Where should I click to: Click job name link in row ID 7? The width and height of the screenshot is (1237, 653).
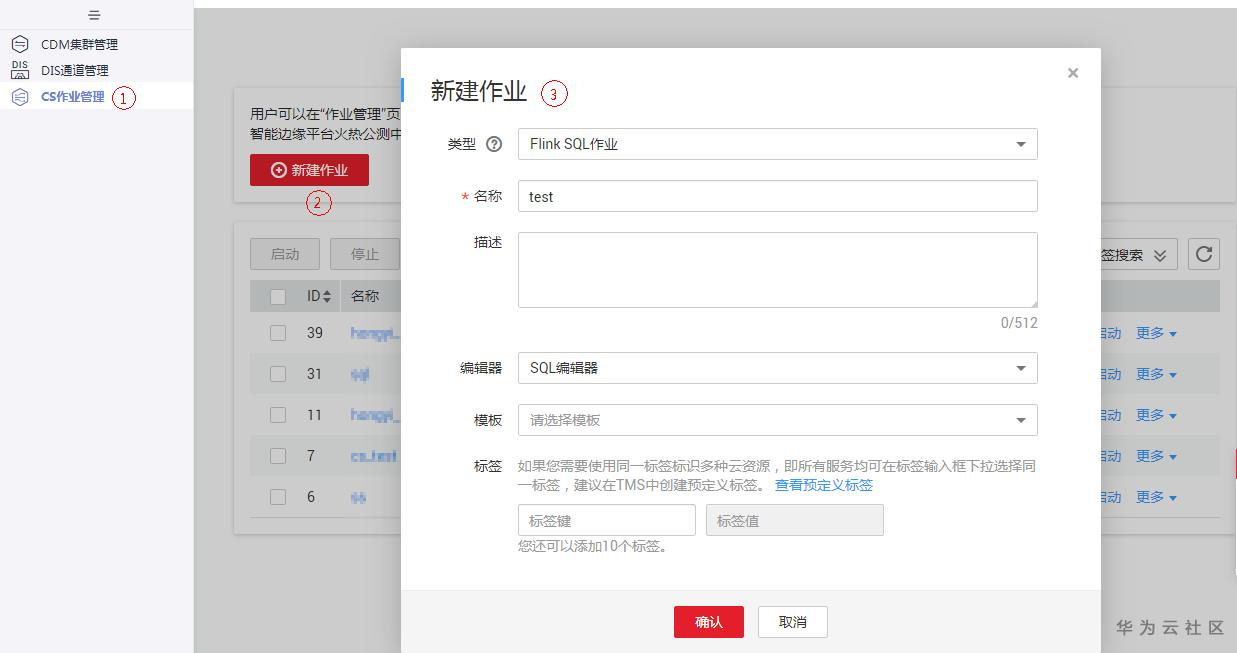(374, 456)
